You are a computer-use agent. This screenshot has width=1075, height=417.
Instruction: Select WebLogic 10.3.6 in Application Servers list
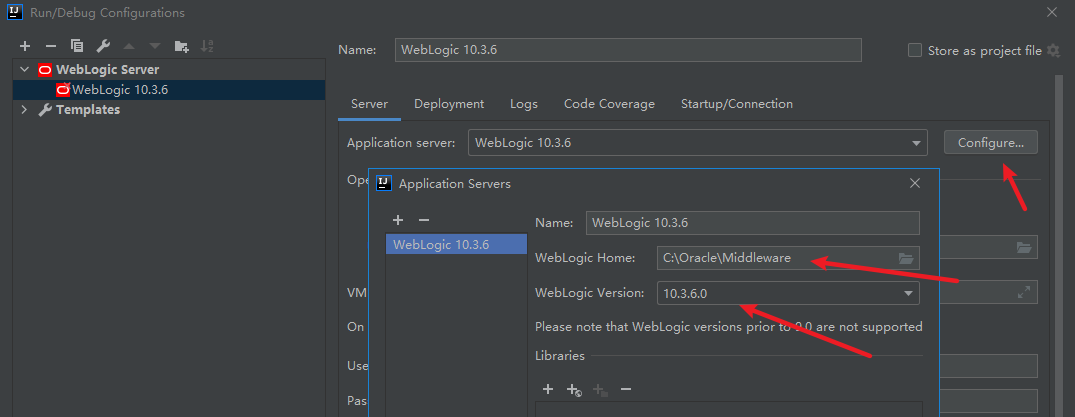coord(457,244)
